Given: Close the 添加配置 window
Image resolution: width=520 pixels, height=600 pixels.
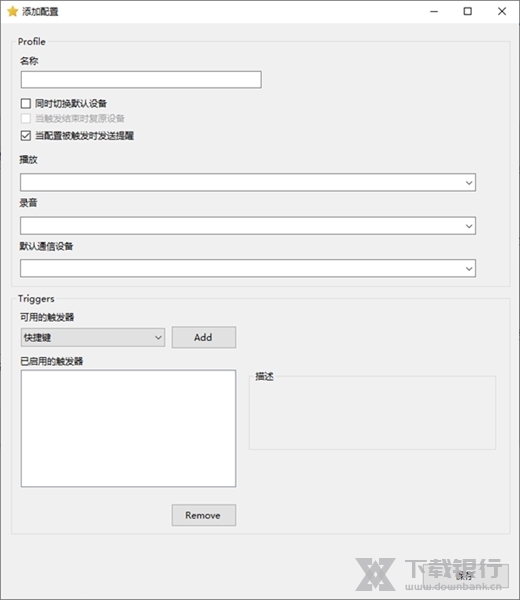Looking at the screenshot, I should 502,11.
